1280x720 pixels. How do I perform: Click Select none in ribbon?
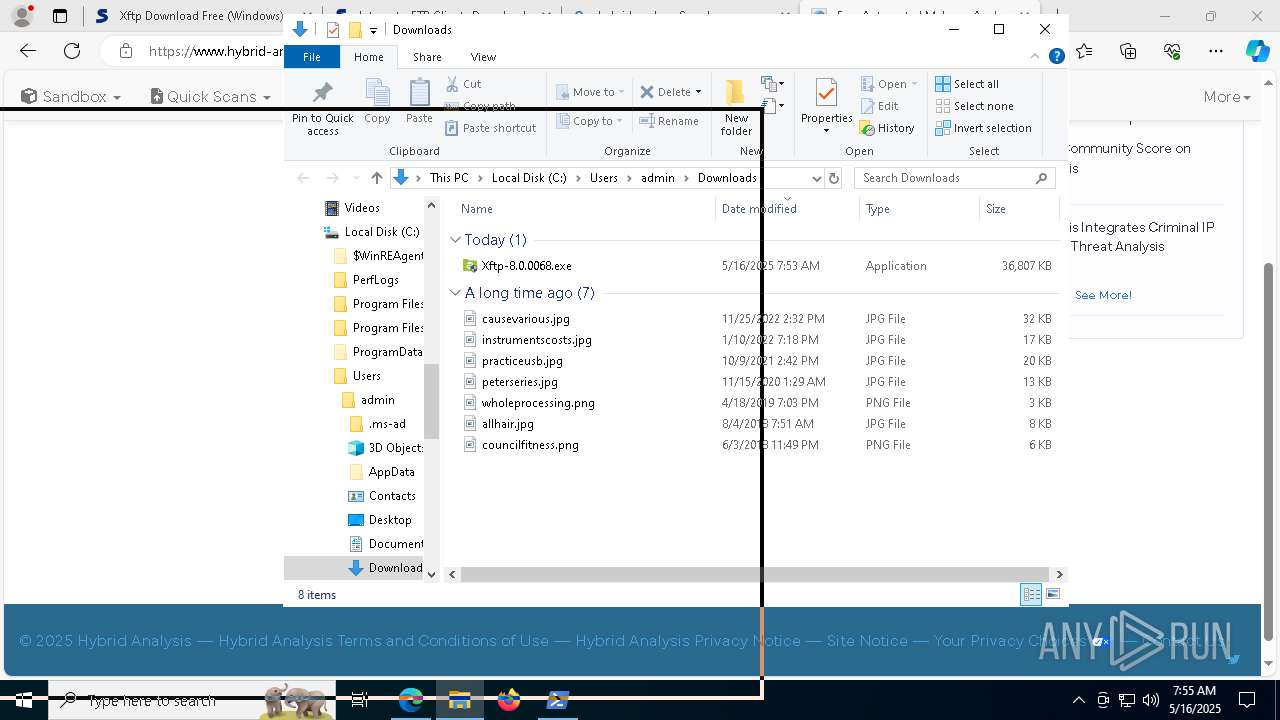click(974, 106)
